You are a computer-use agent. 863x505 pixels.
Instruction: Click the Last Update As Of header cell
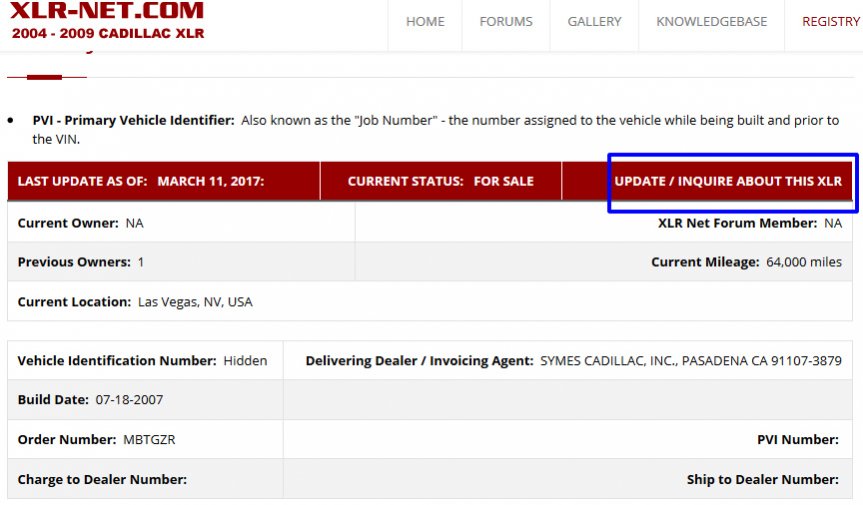(x=163, y=181)
